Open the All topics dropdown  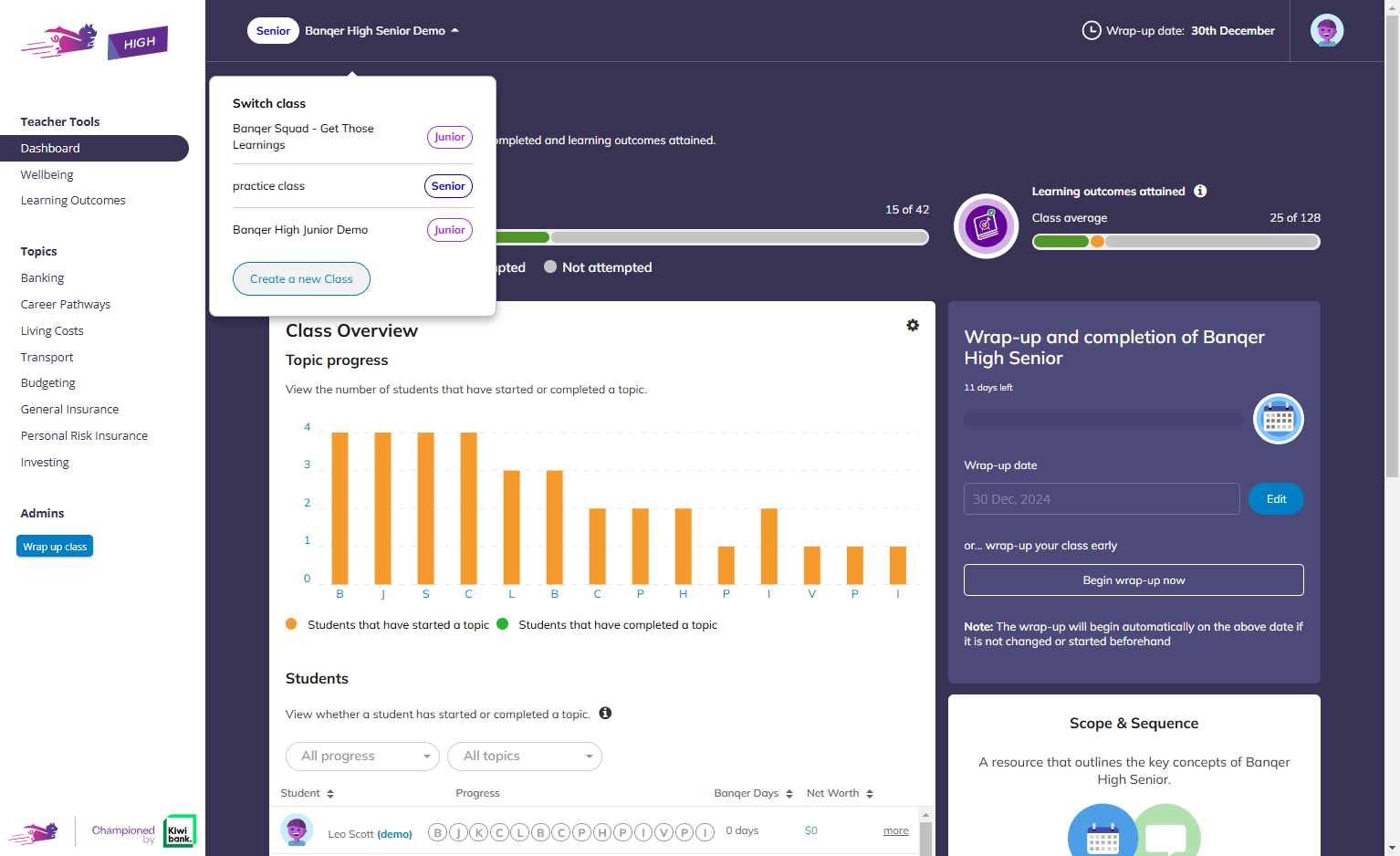(525, 757)
